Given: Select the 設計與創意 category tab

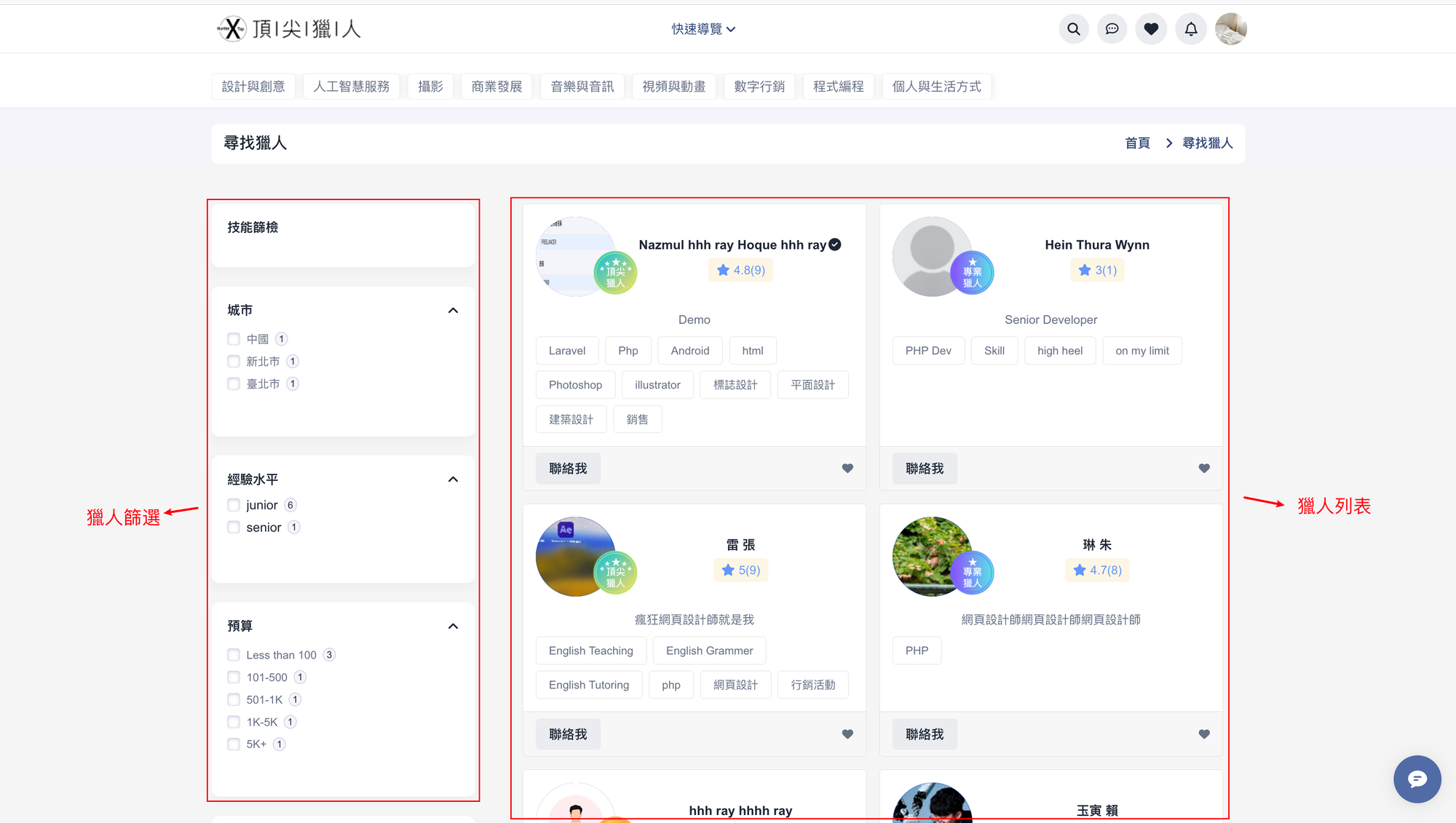Looking at the screenshot, I should pos(253,87).
